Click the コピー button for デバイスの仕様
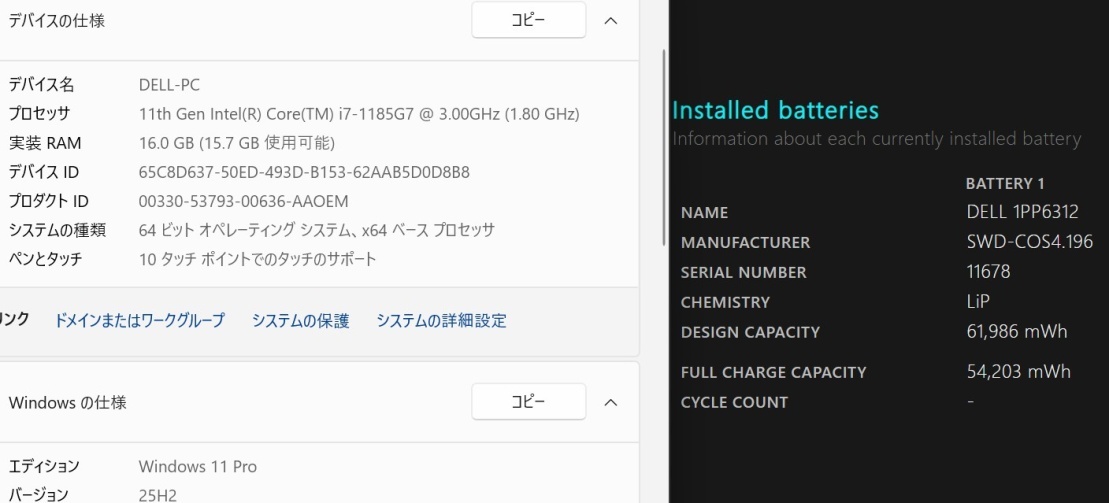This screenshot has height=503, width=1109. point(528,20)
